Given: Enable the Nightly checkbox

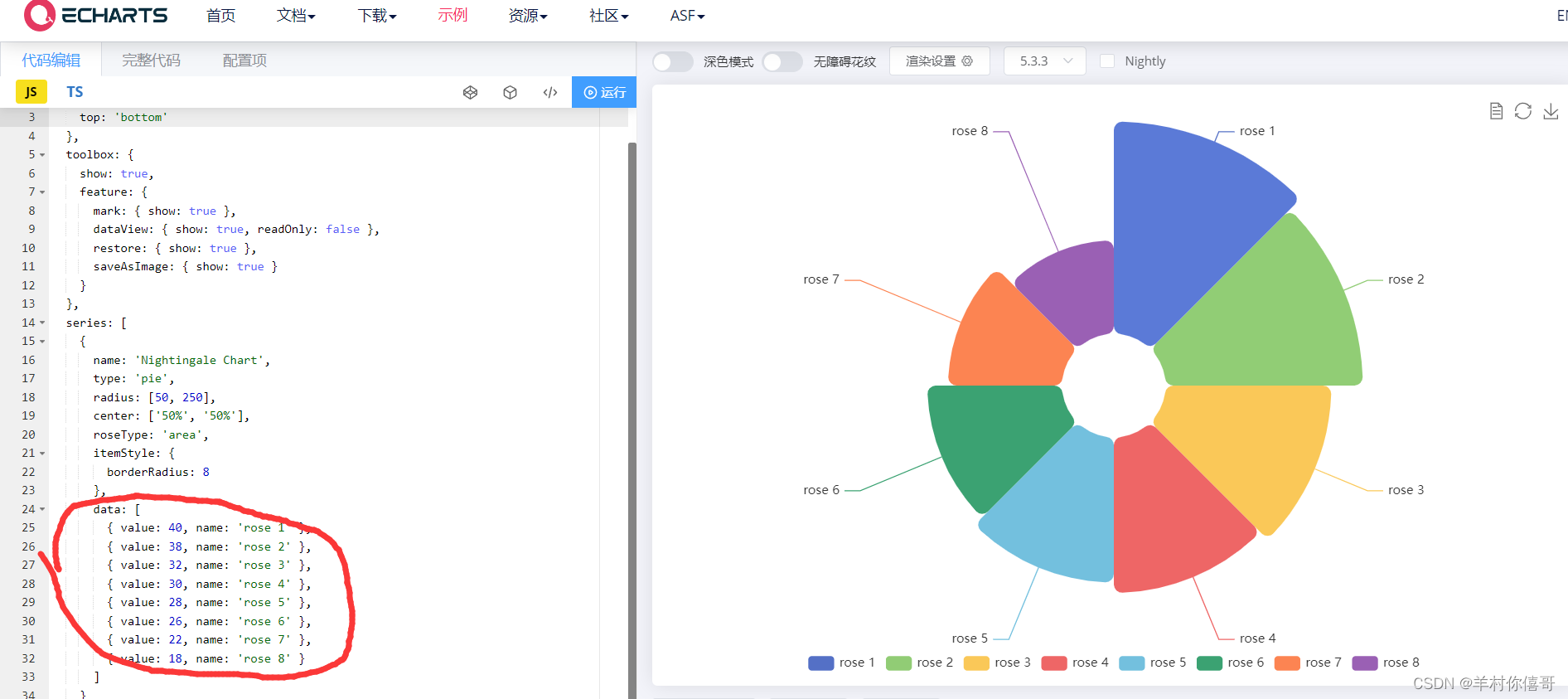Looking at the screenshot, I should tap(1106, 61).
